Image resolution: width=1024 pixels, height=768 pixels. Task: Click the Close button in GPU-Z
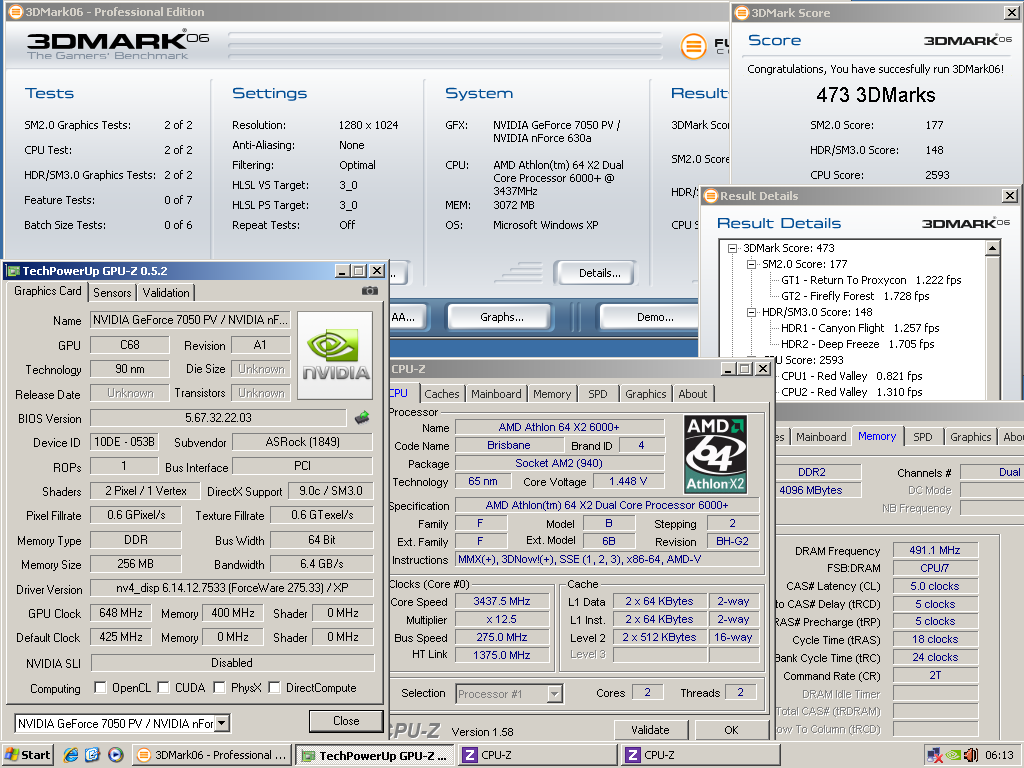[346, 721]
